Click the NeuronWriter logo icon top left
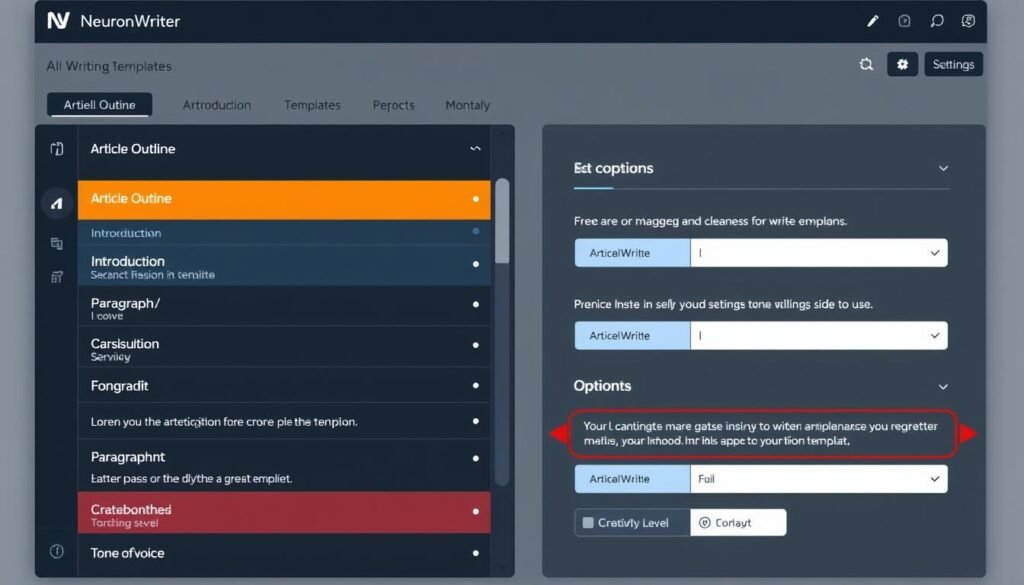1024x585 pixels. coord(56,20)
